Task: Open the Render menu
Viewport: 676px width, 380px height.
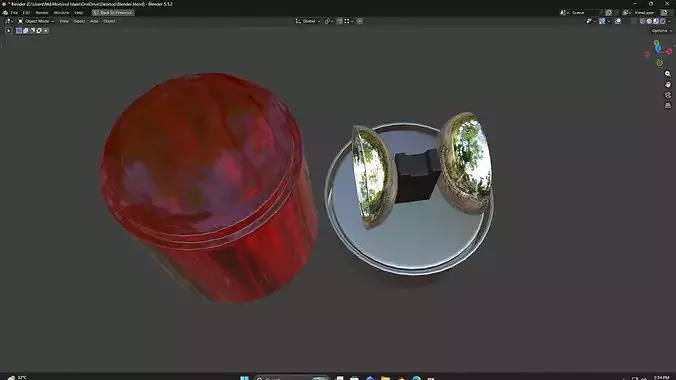Action: [x=42, y=13]
